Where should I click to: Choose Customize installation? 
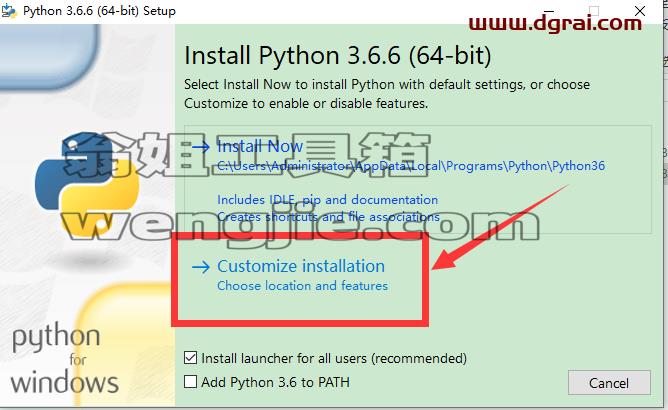coord(301,266)
